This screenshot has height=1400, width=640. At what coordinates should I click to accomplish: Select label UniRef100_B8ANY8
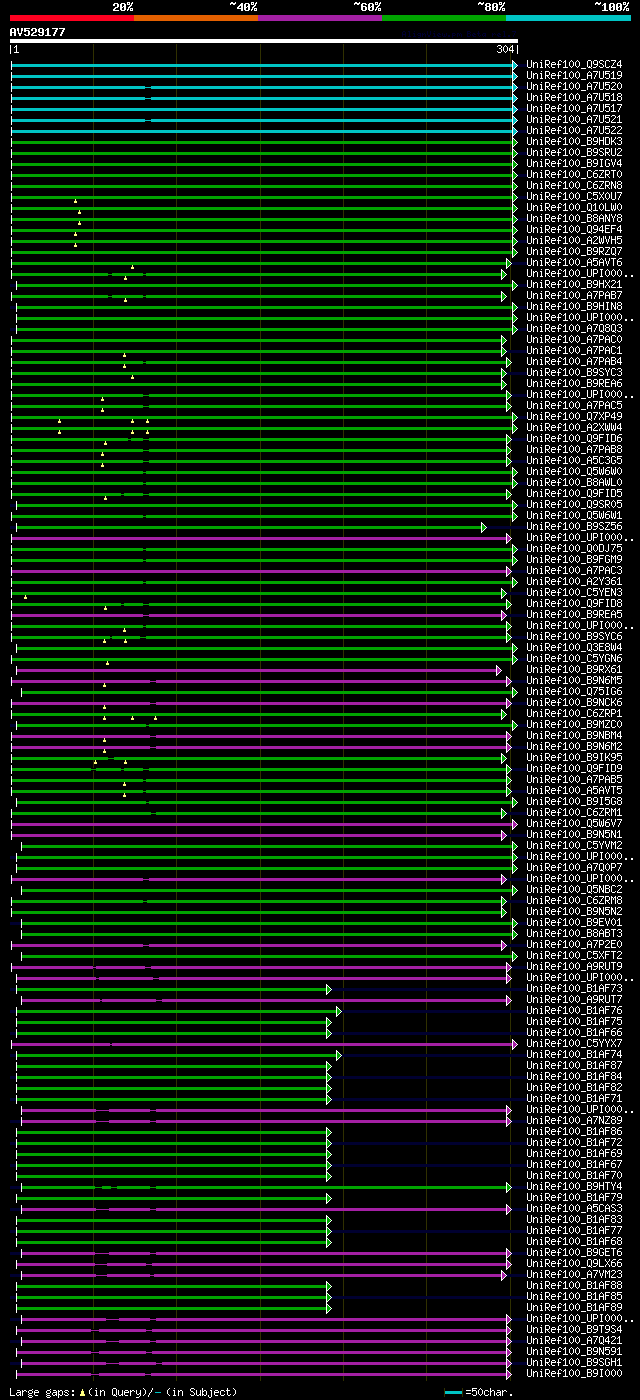(574, 218)
